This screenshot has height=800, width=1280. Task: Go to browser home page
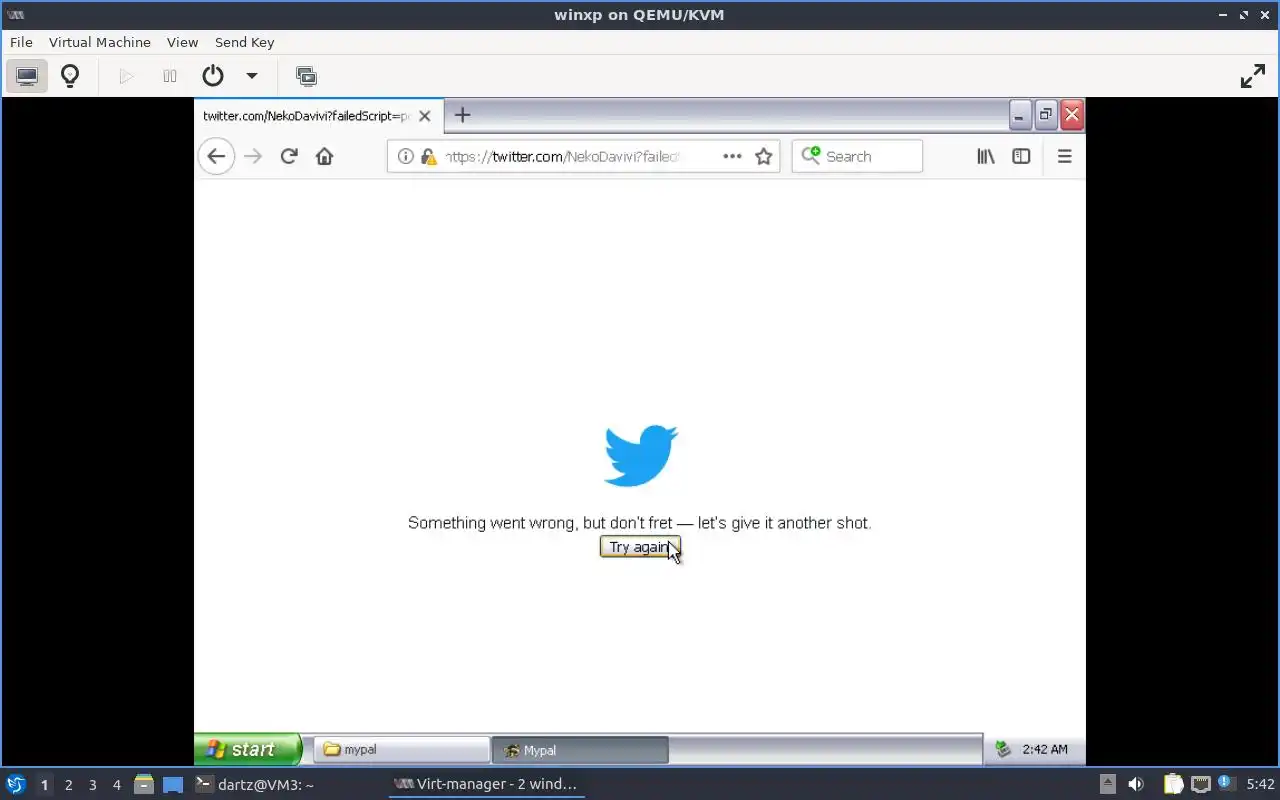pos(324,156)
